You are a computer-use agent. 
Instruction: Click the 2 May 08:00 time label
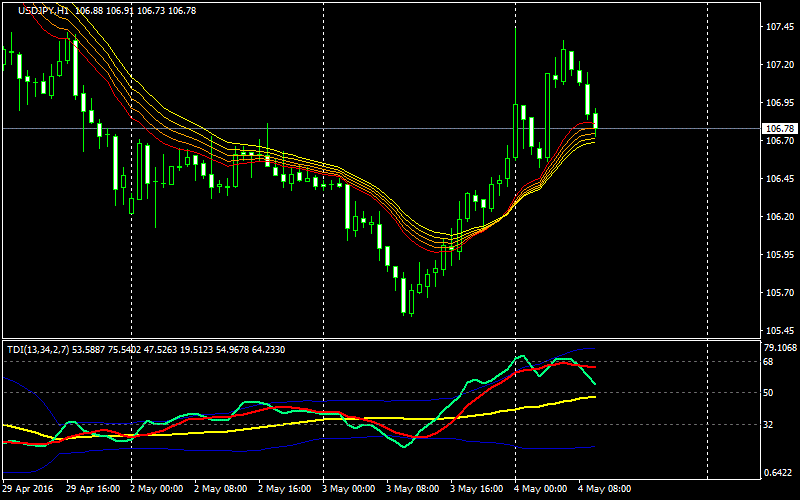point(221,489)
